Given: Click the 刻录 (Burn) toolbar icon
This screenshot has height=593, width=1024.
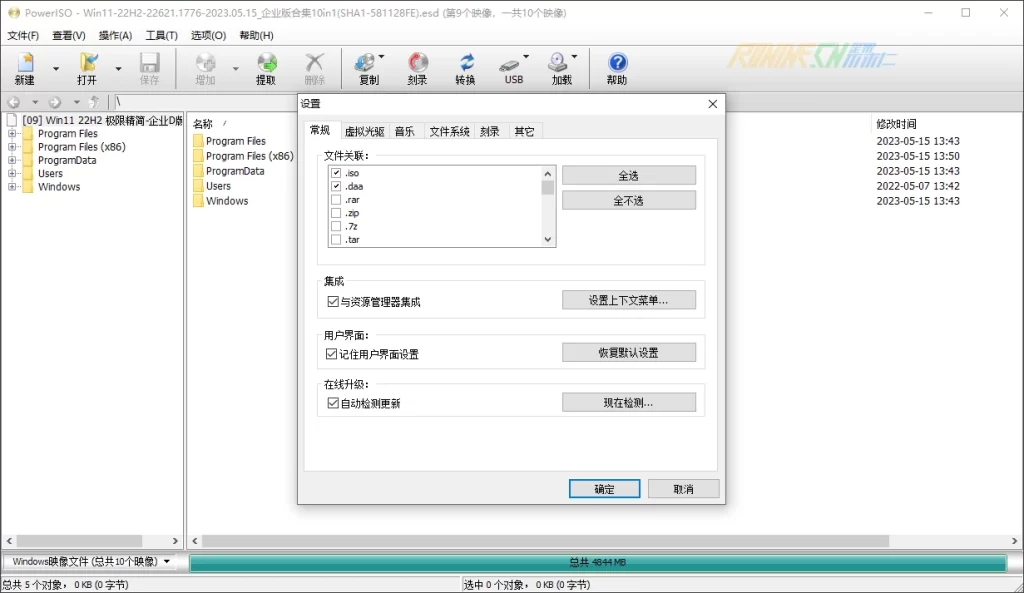Looking at the screenshot, I should pos(418,64).
